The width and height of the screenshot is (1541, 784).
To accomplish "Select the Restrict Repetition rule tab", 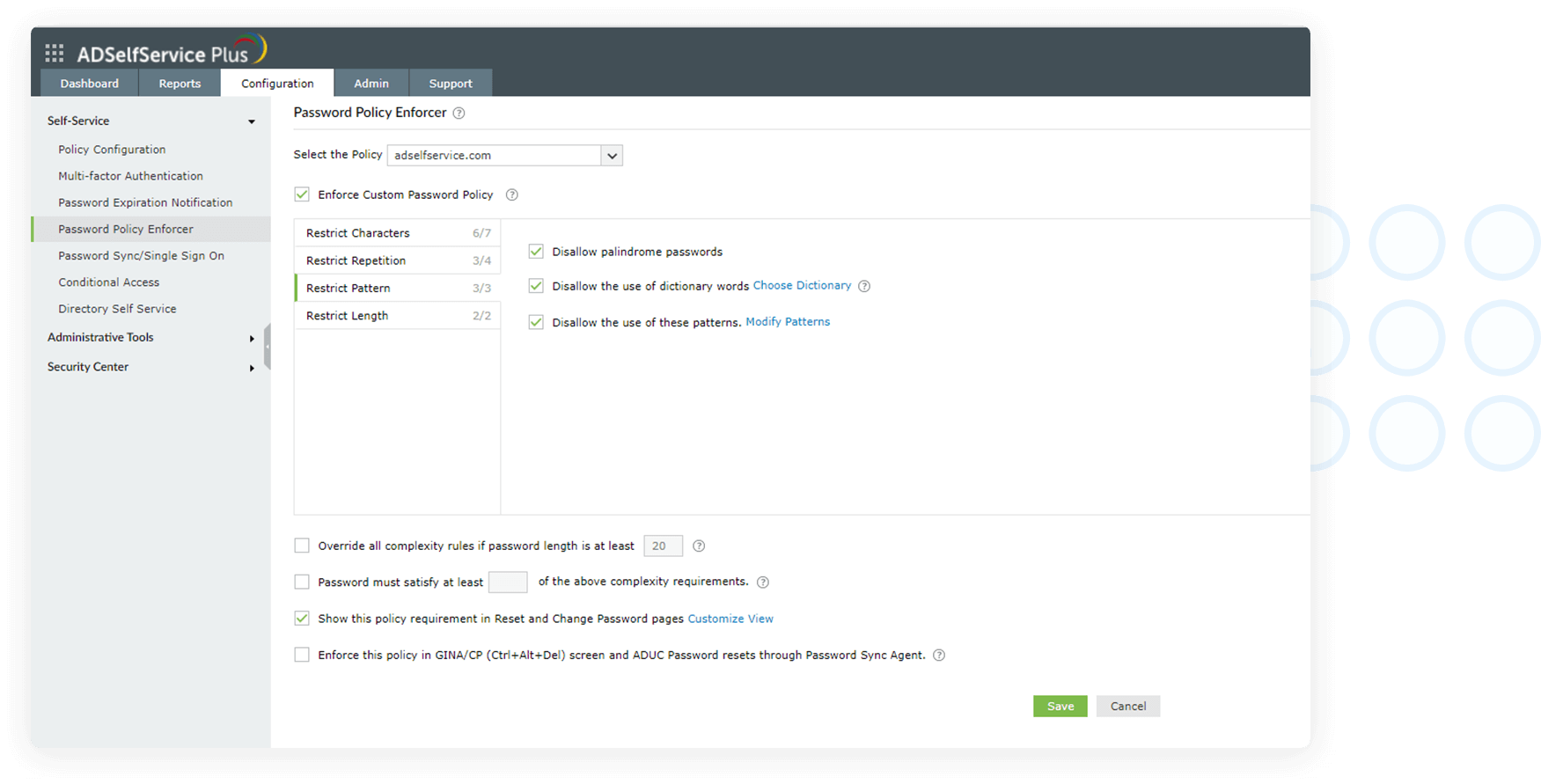I will coord(397,260).
